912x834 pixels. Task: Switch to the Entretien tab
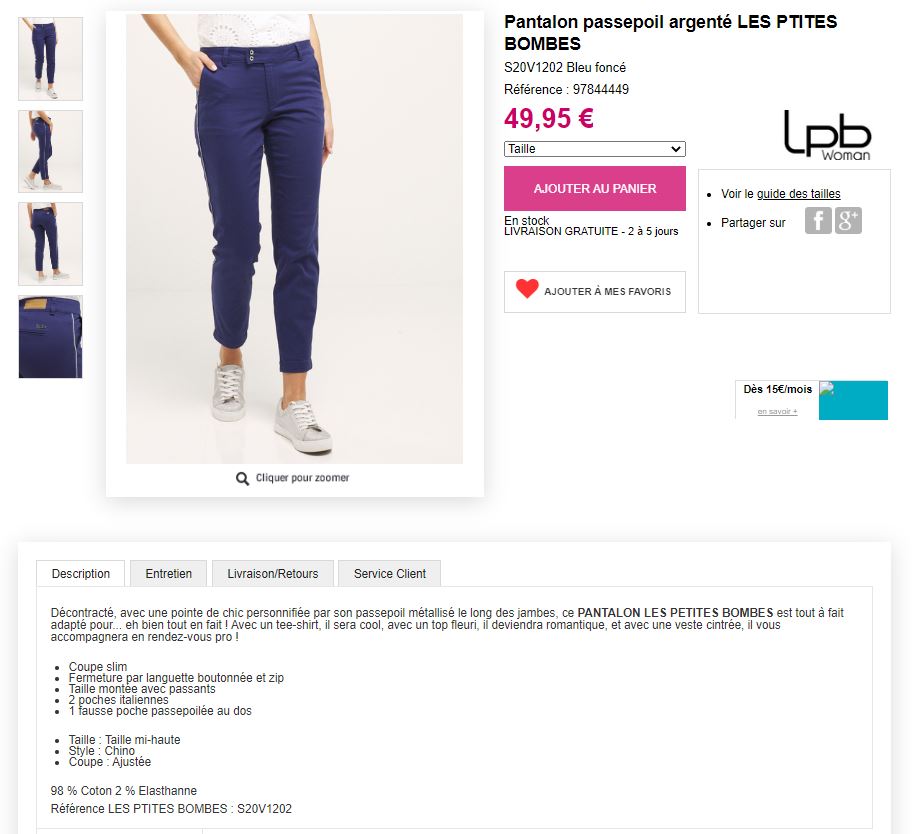[169, 573]
